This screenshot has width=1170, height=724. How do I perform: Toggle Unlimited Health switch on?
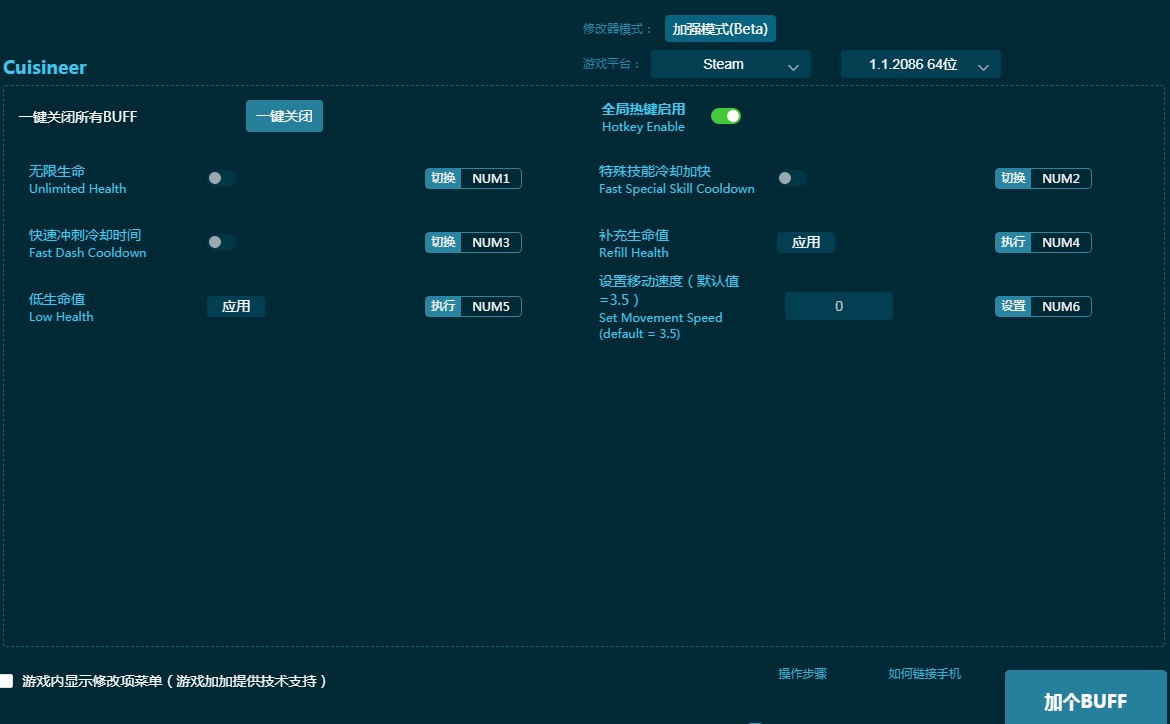coord(221,178)
